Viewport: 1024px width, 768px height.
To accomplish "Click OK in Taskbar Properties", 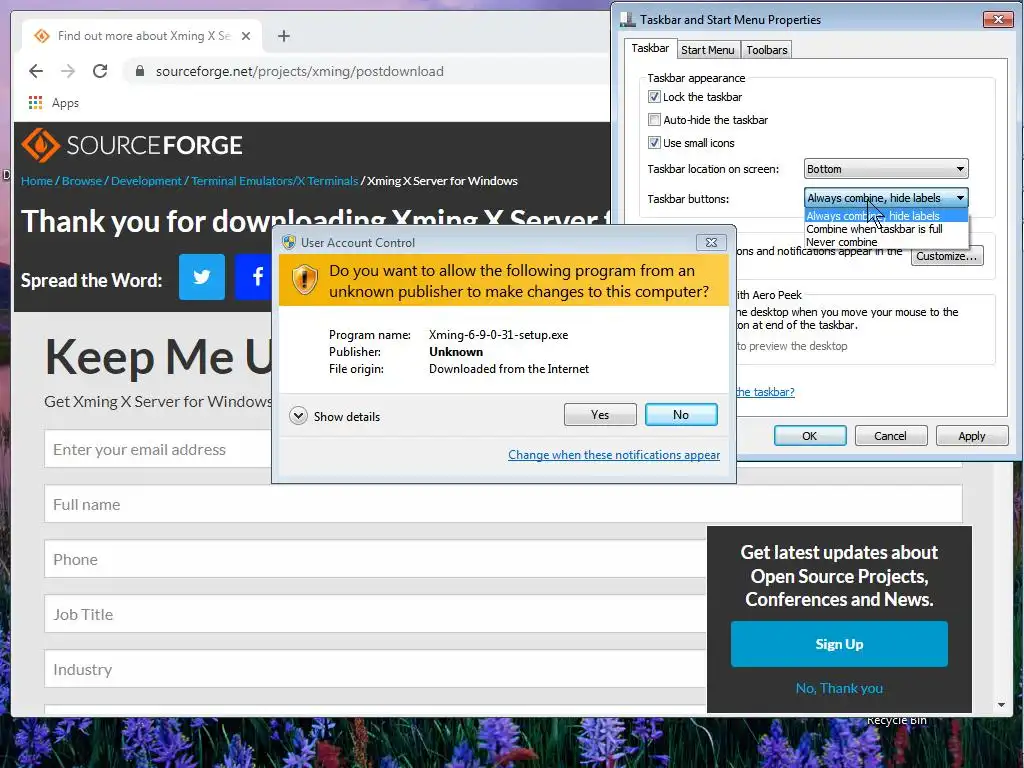I will coord(809,436).
